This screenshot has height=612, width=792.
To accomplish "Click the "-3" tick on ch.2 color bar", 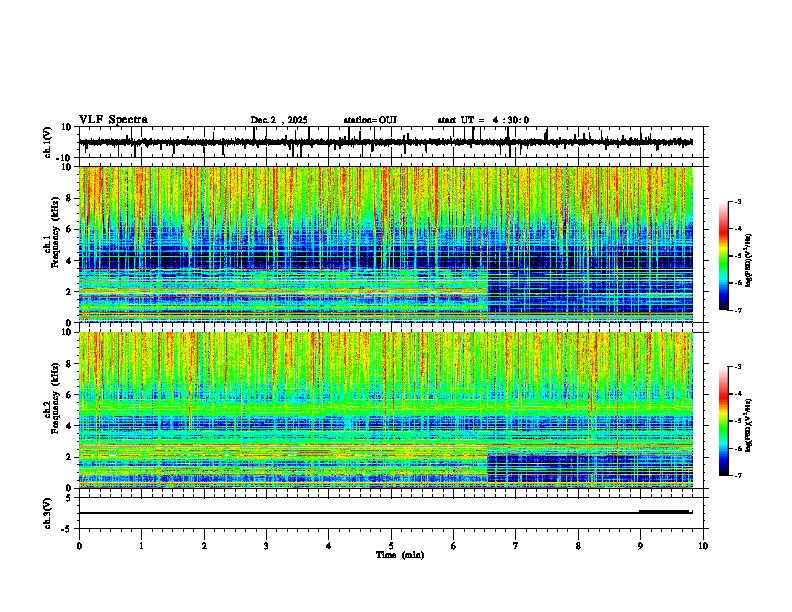I will pyautogui.click(x=738, y=367).
